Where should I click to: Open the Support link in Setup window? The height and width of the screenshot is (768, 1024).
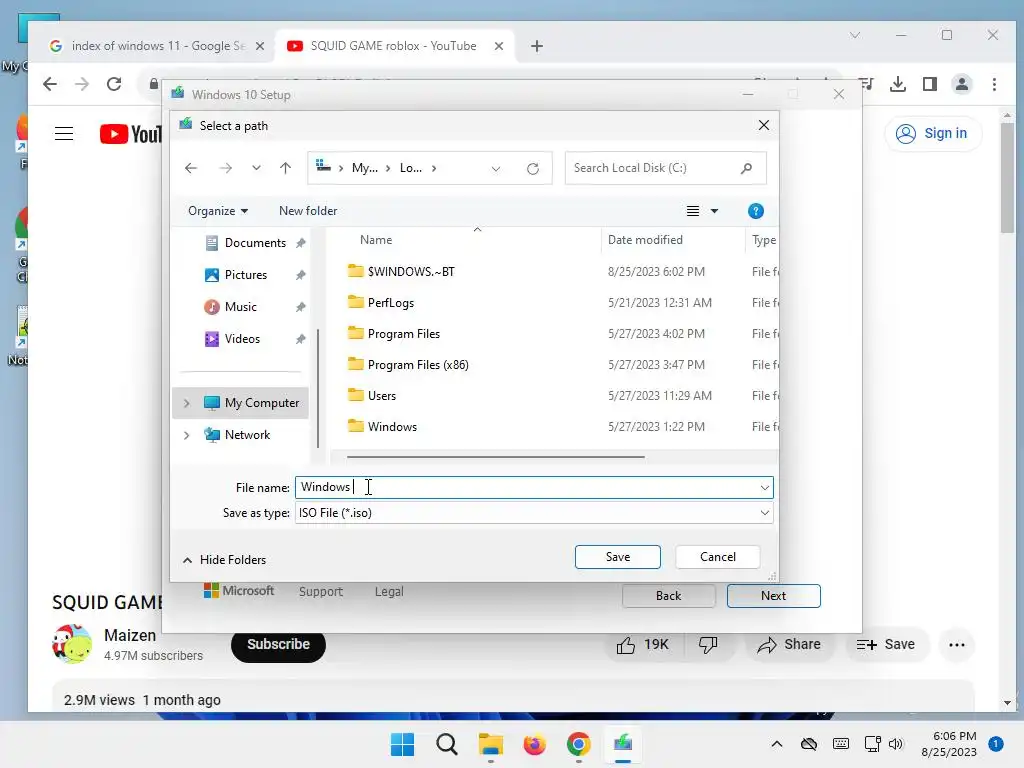coord(321,592)
